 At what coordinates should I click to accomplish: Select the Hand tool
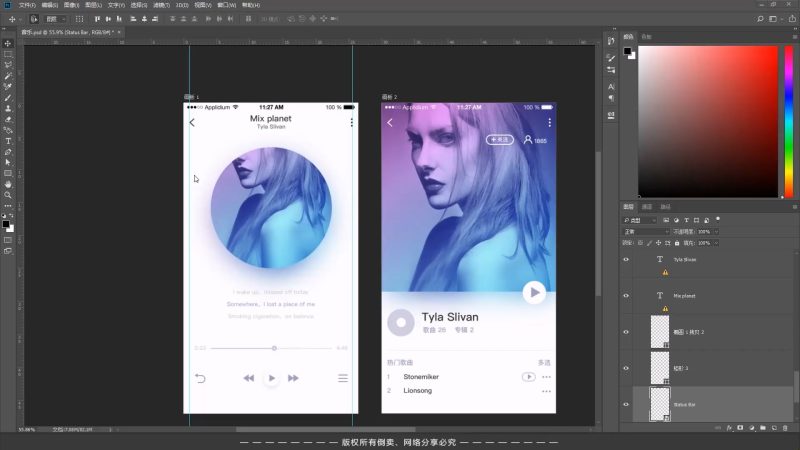click(x=8, y=184)
